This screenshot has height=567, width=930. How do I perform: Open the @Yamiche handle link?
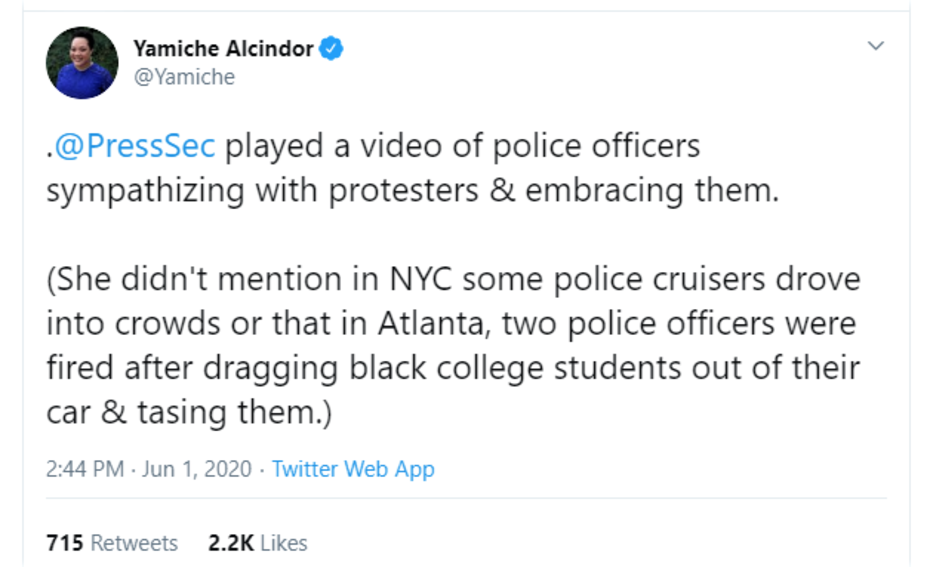[184, 77]
